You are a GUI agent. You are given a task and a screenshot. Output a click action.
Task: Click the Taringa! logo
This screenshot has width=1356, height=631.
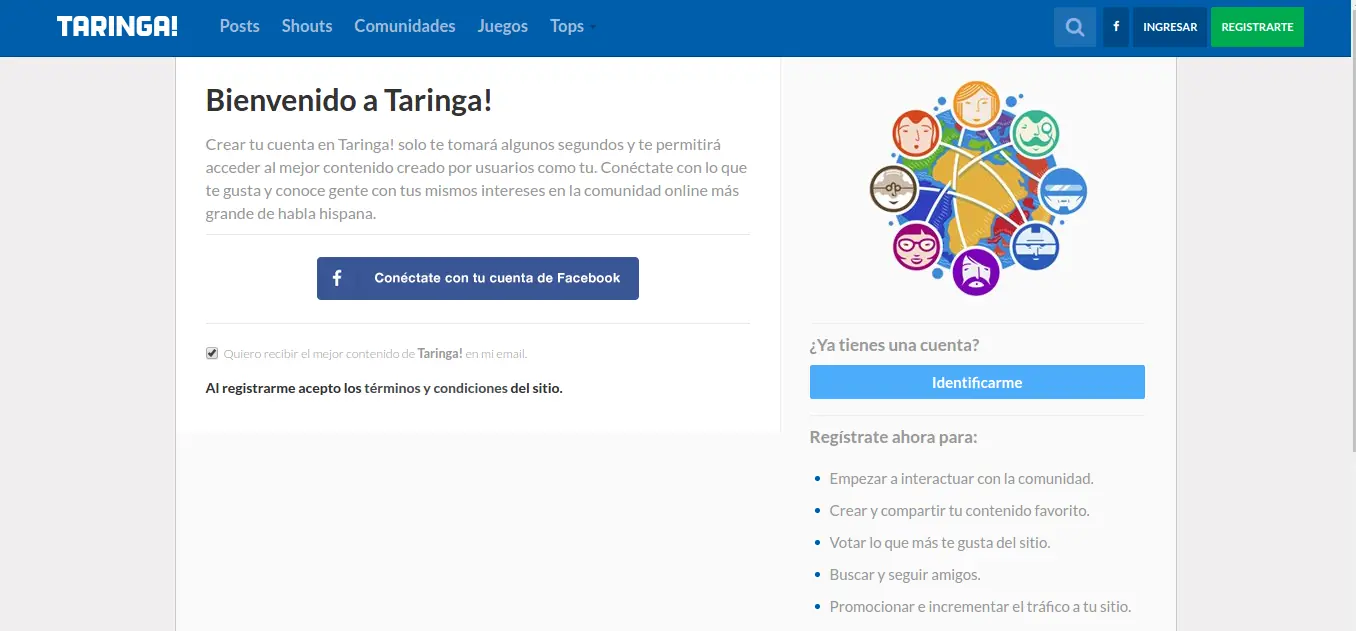tap(117, 27)
